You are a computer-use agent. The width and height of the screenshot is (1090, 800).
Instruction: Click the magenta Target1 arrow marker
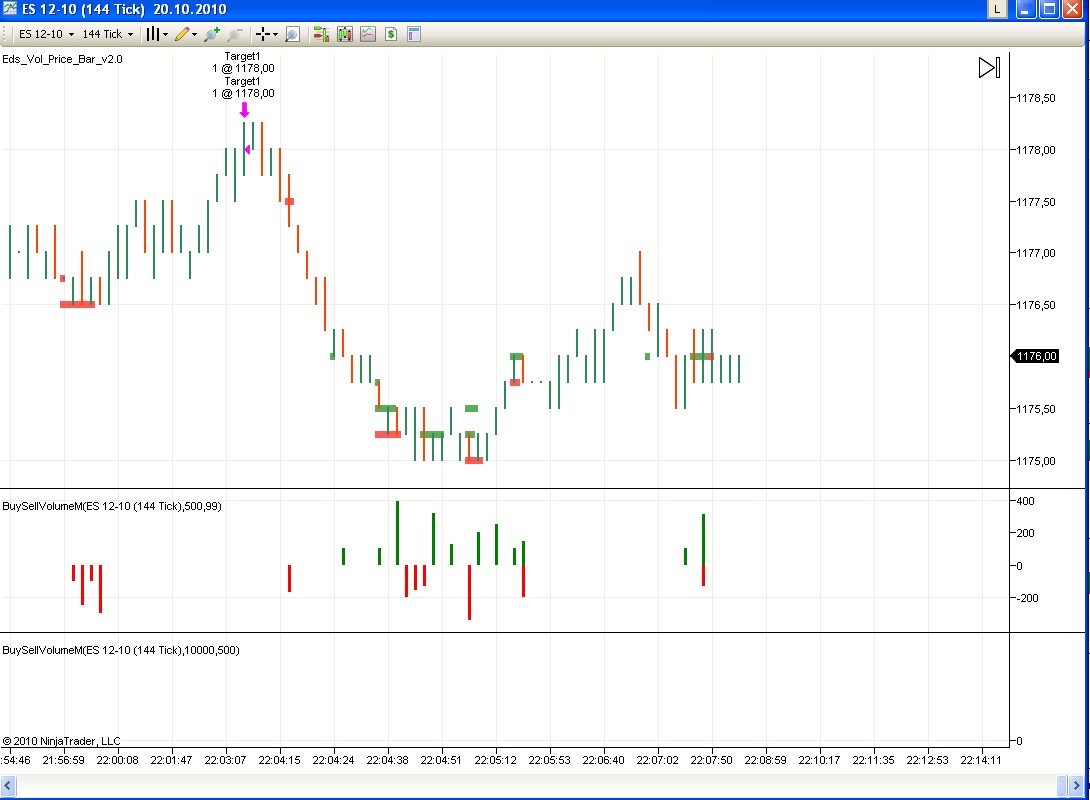(244, 110)
